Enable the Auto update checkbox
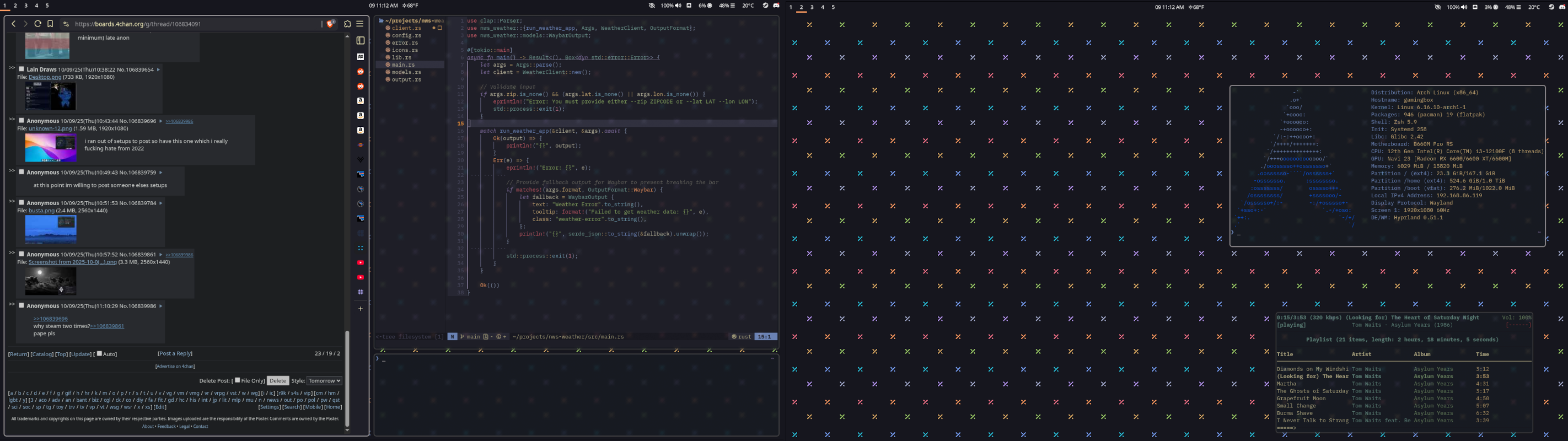Image resolution: width=1568 pixels, height=441 pixels. [99, 353]
